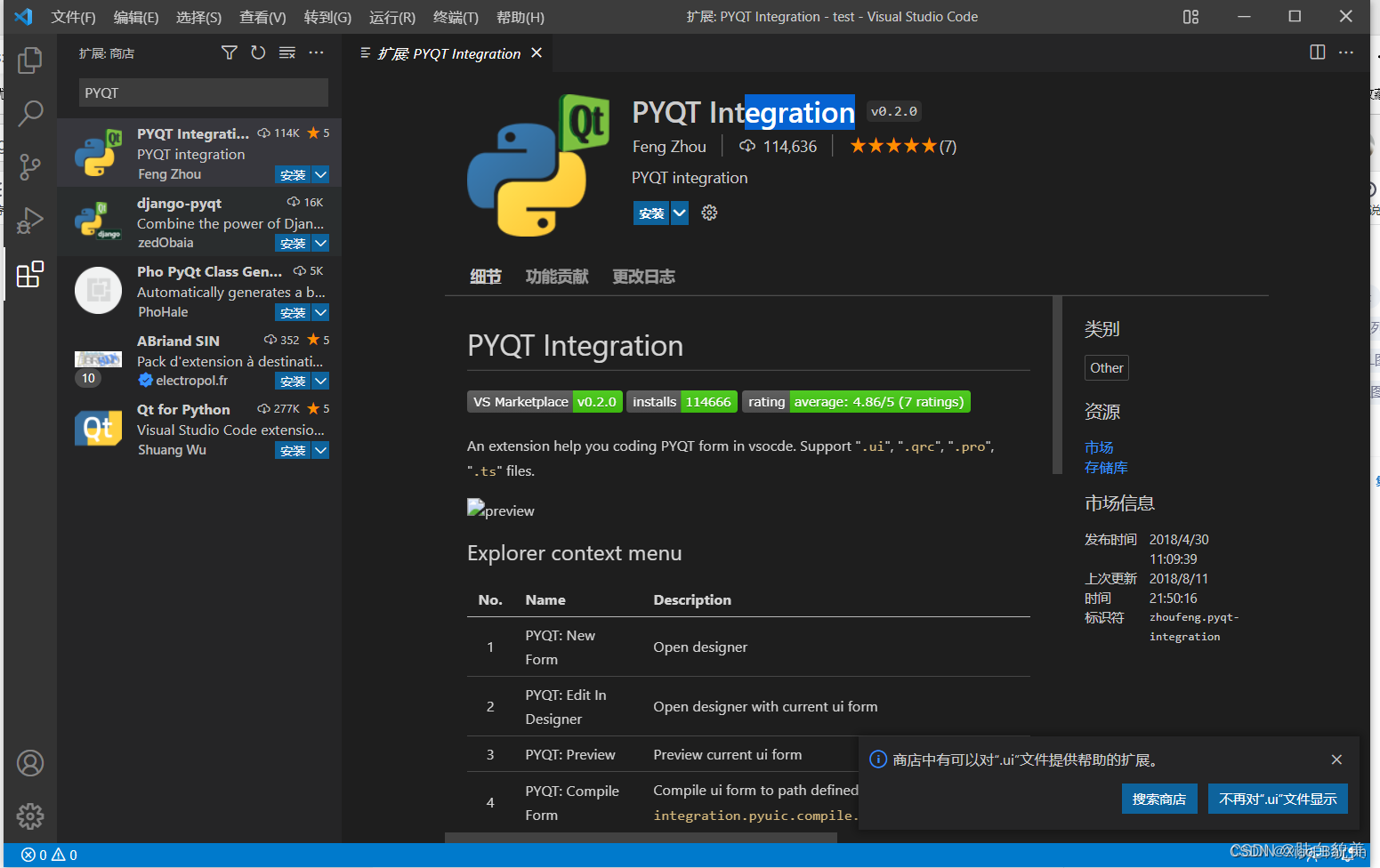Screen dimensions: 1380x868
Task: Install PYQT Integration from the extension page
Action: pyautogui.click(x=651, y=213)
